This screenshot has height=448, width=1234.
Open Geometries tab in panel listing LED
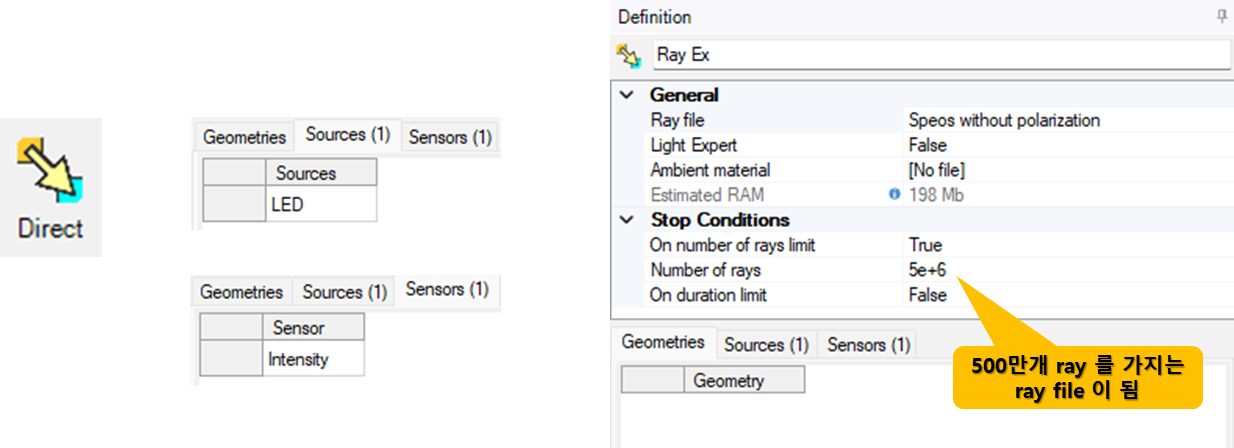coord(245,137)
